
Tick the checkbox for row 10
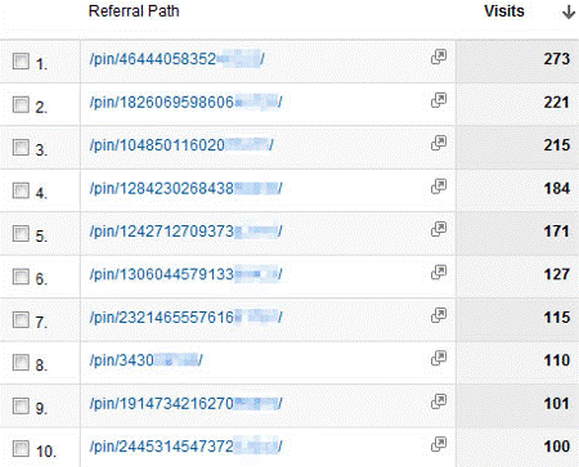(21, 449)
